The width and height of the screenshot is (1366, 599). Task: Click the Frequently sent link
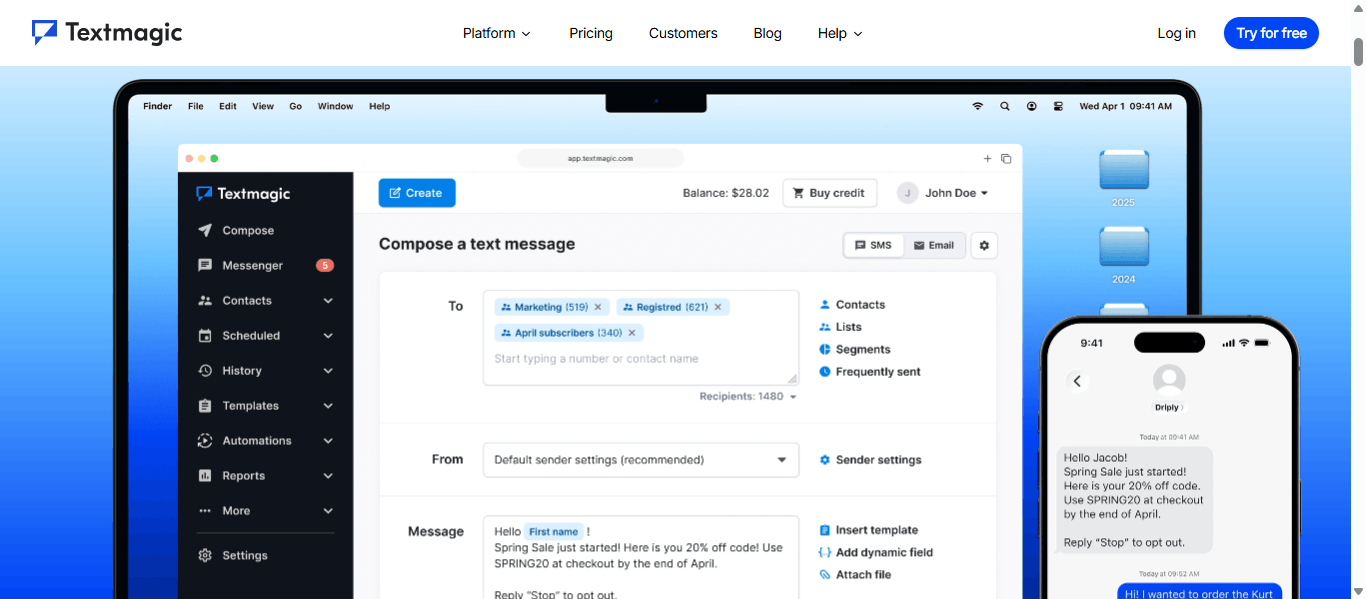[870, 372]
